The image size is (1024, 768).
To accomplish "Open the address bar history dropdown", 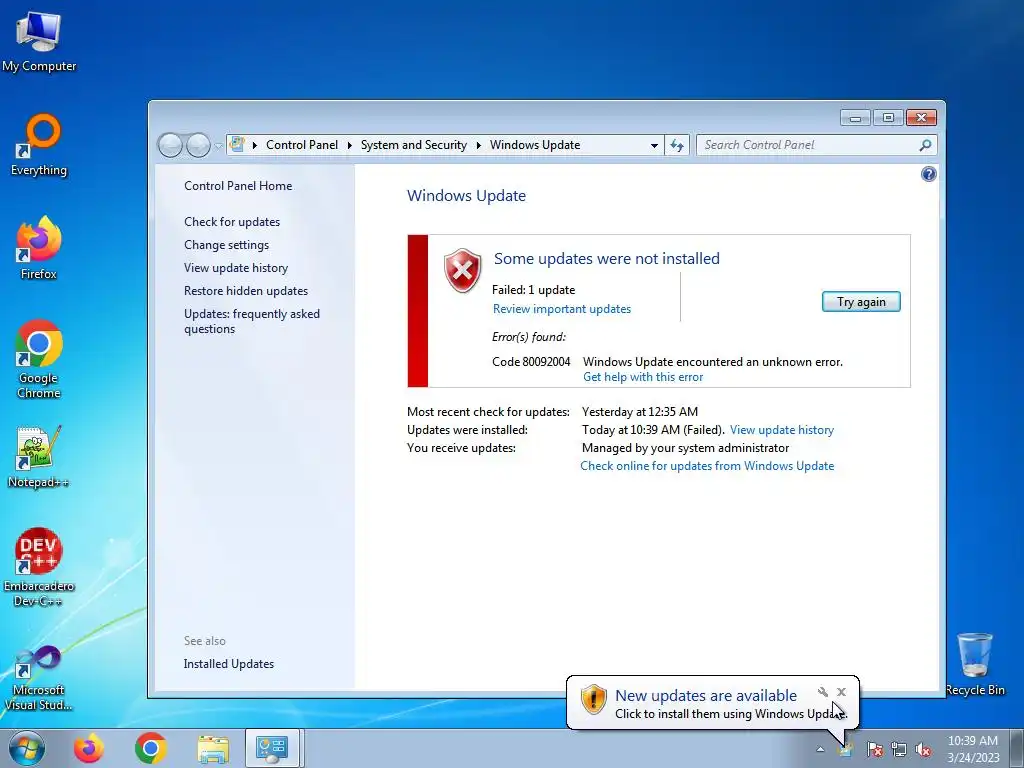I will [654, 146].
